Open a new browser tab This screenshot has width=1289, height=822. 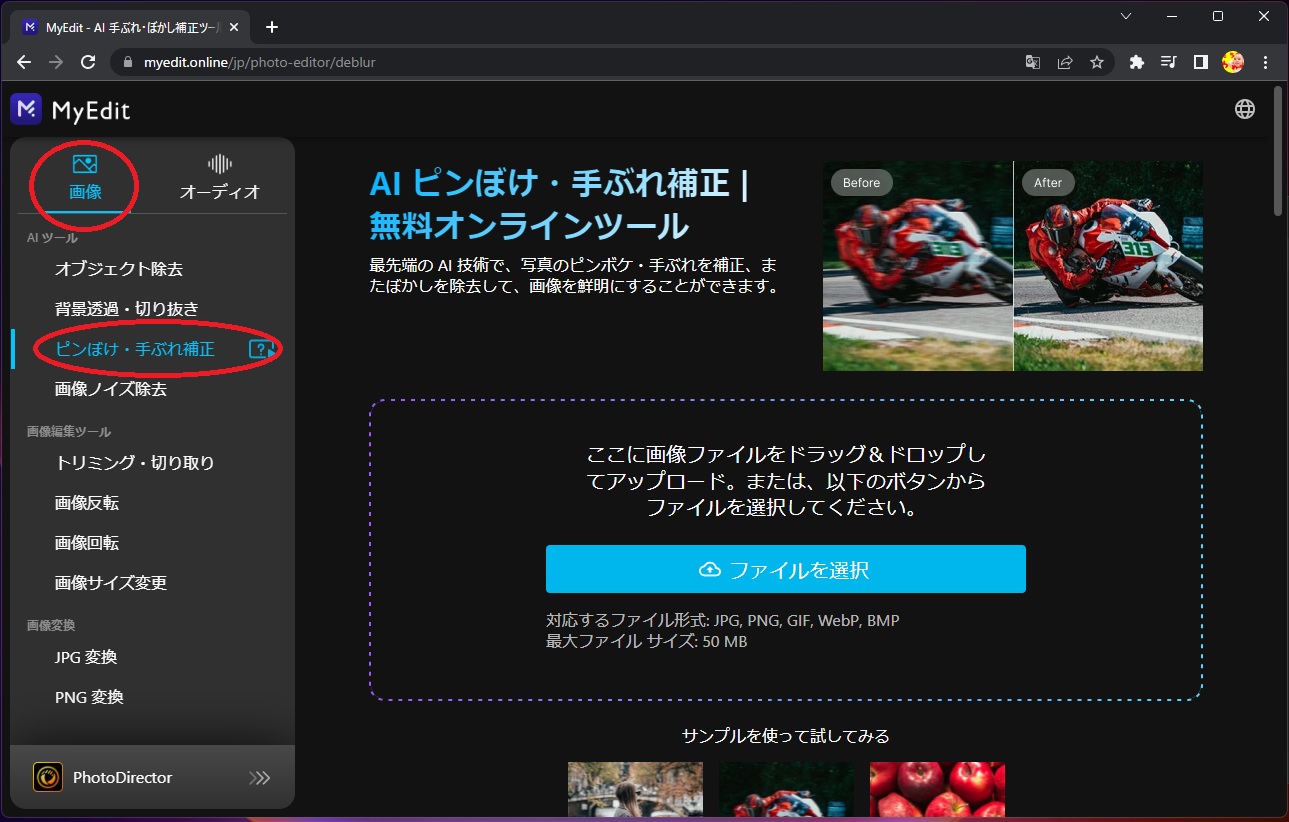point(272,27)
